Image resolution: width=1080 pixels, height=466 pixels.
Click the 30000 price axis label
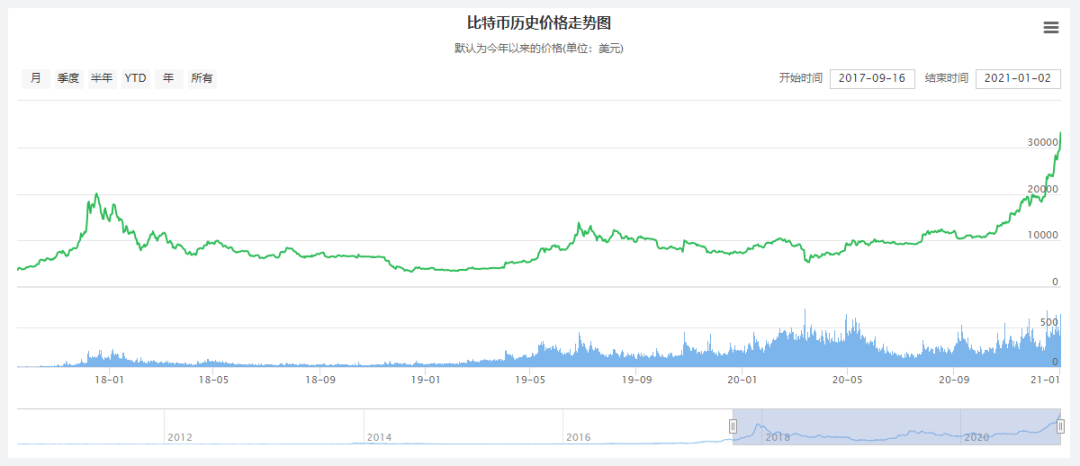coord(1042,142)
